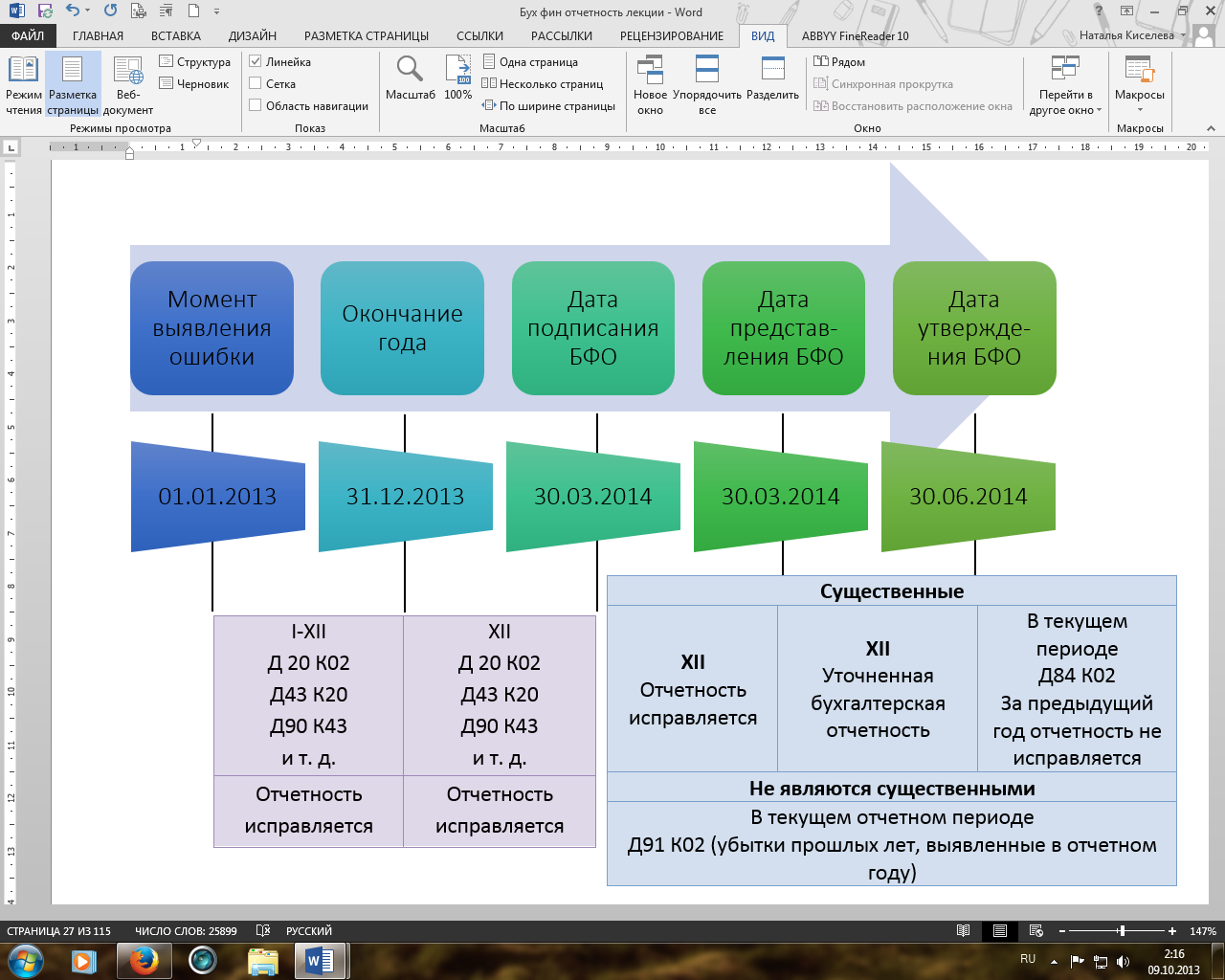Open the Windows Start menu
The height and width of the screenshot is (980, 1225).
tap(25, 960)
